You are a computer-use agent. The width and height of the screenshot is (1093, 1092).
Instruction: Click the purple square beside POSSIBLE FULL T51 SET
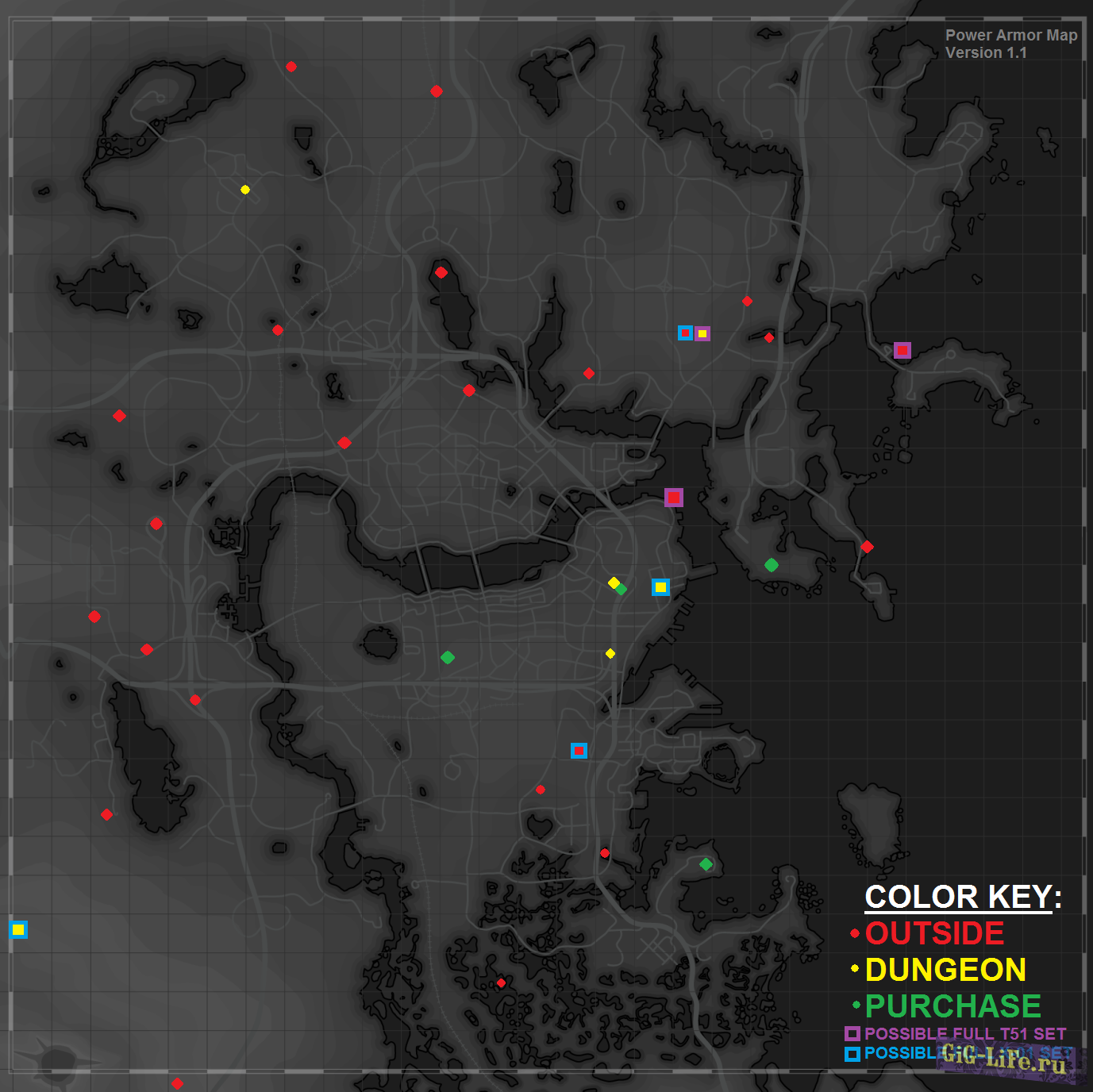[x=852, y=1033]
